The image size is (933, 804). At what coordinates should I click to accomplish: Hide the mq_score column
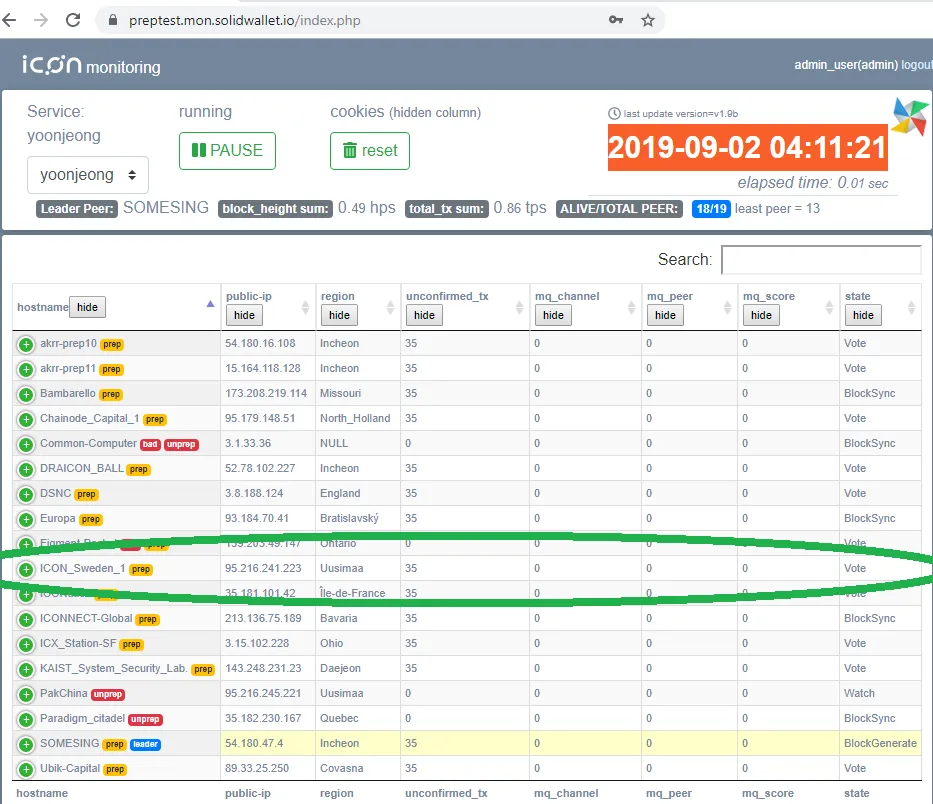point(761,315)
